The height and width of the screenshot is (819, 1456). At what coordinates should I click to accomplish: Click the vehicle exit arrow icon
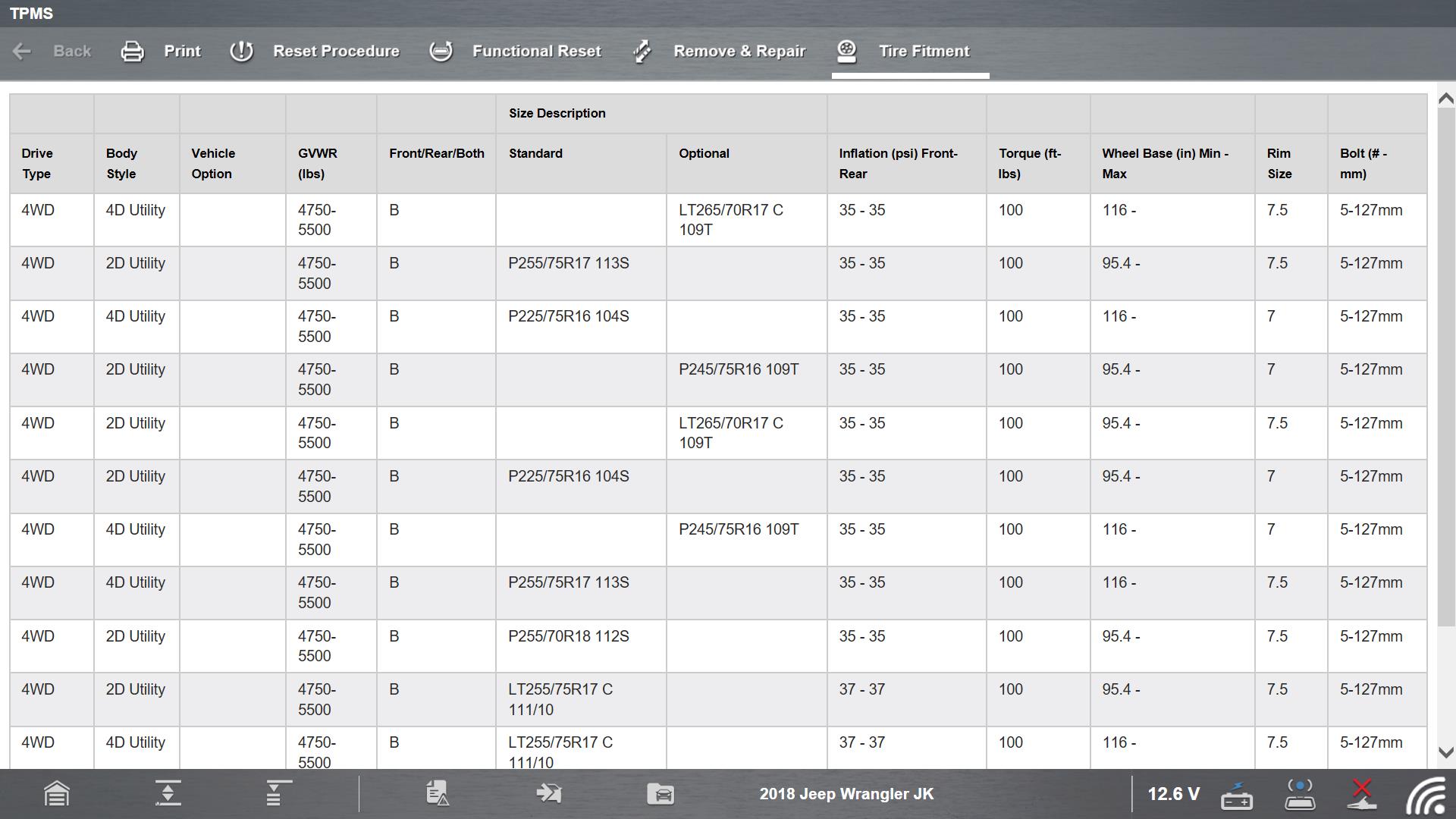pyautogui.click(x=549, y=794)
